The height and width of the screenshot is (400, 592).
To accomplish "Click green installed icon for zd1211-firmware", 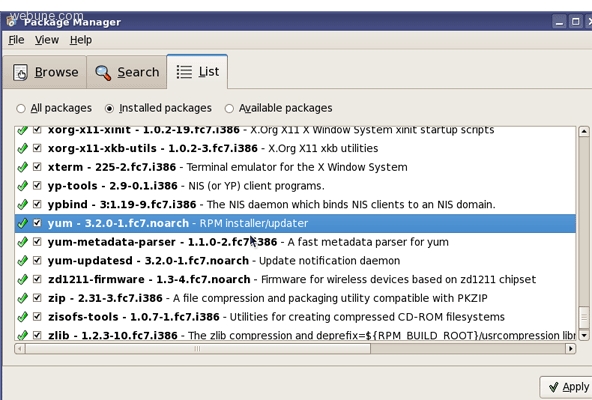I will click(23, 279).
